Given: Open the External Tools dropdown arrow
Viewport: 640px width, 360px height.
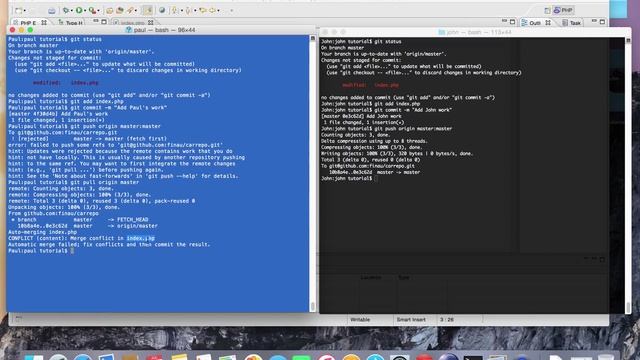Looking at the screenshot, I should click(x=98, y=10).
